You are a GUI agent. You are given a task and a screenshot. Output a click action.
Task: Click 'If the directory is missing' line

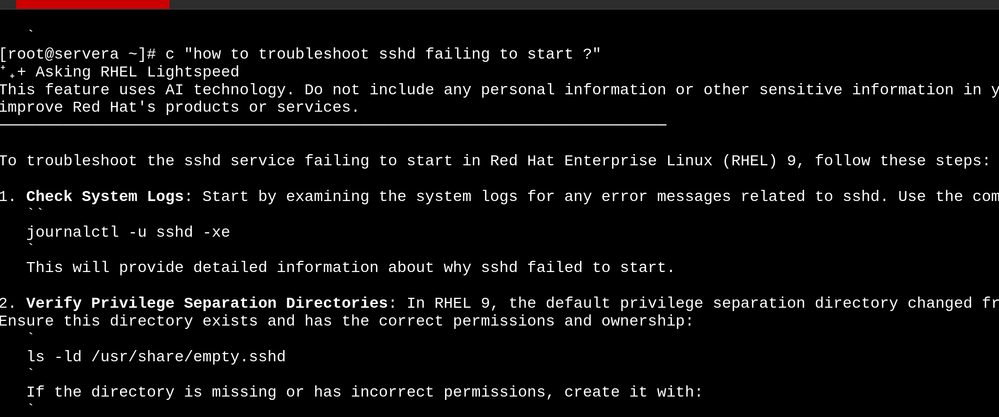click(364, 391)
